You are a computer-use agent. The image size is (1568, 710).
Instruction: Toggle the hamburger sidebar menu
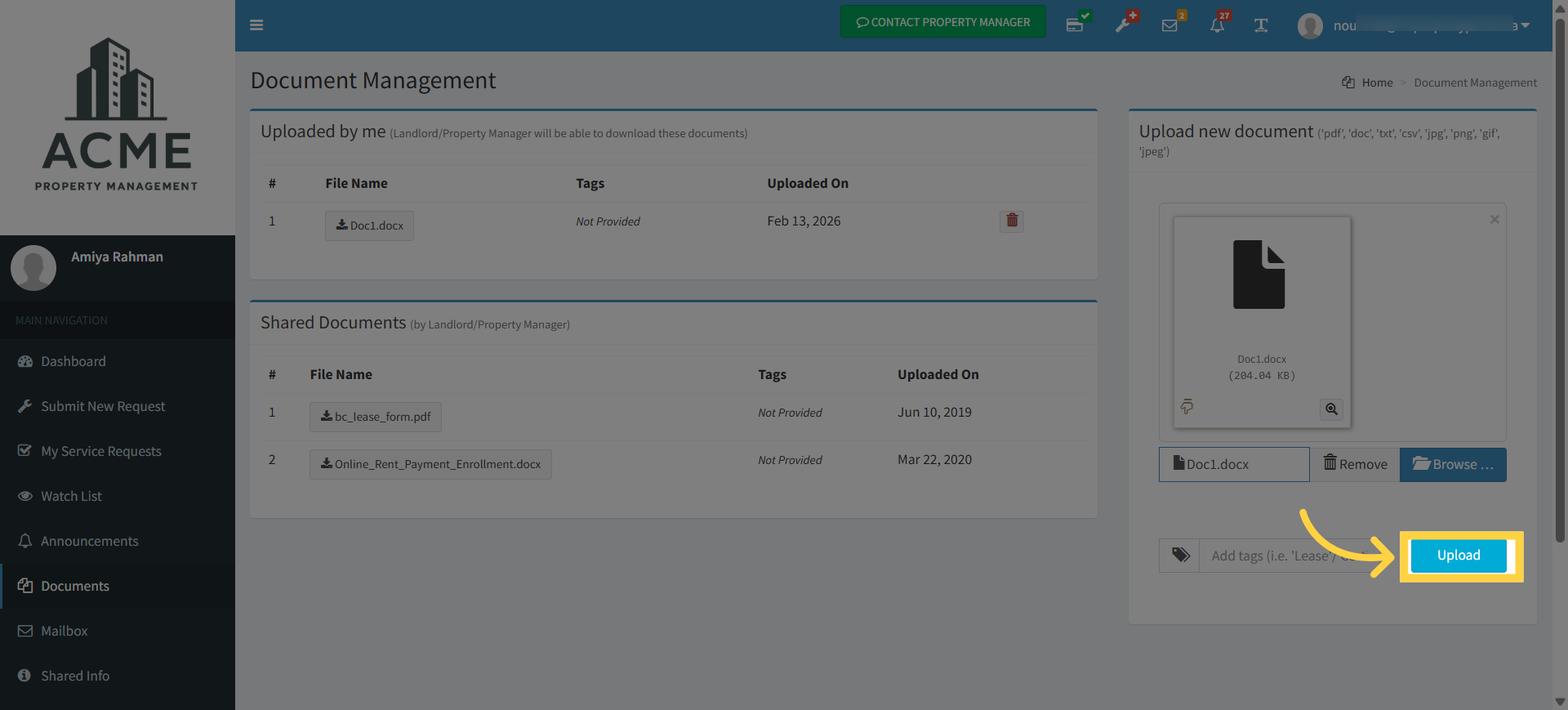[x=256, y=25]
